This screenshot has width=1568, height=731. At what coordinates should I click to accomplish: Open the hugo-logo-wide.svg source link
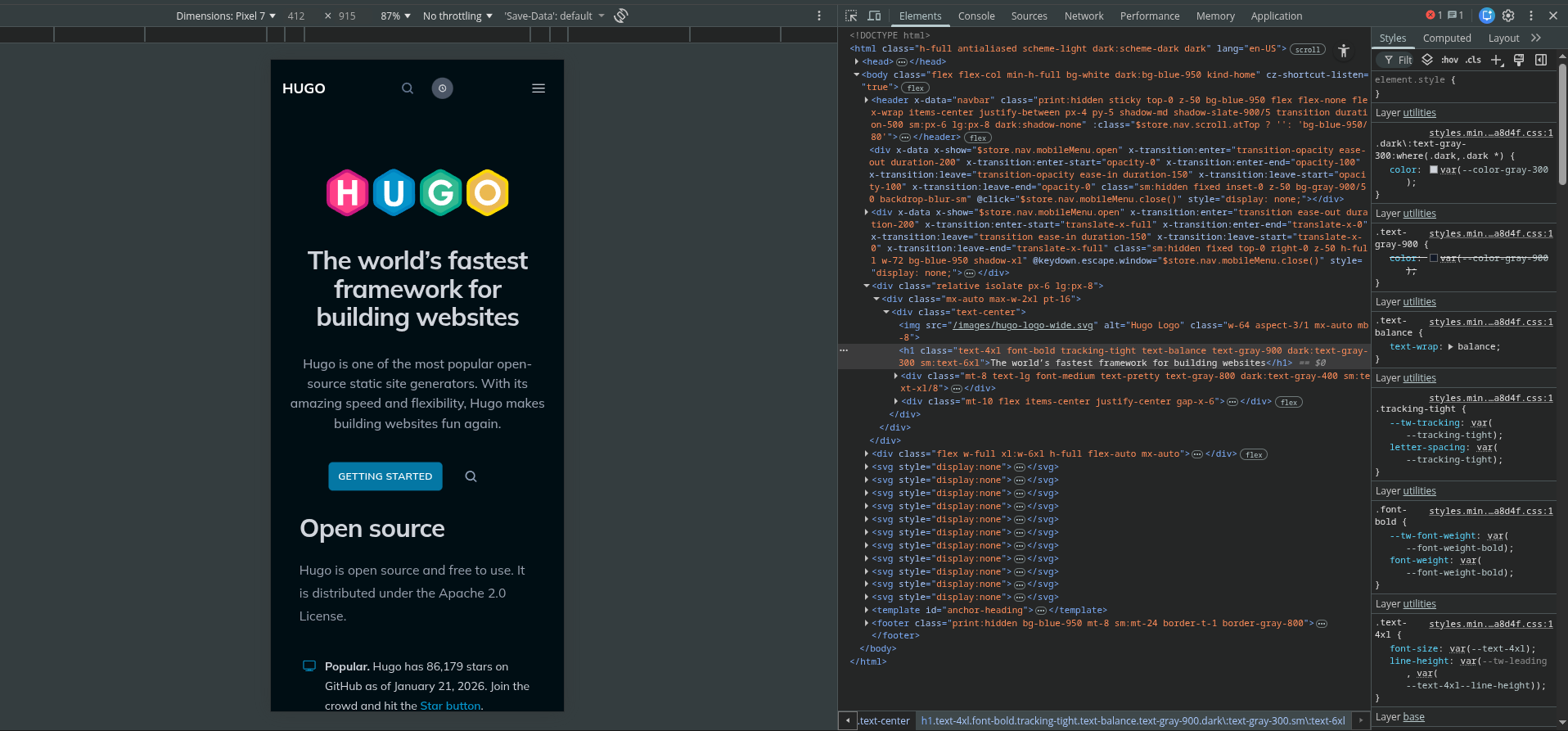coord(1022,325)
